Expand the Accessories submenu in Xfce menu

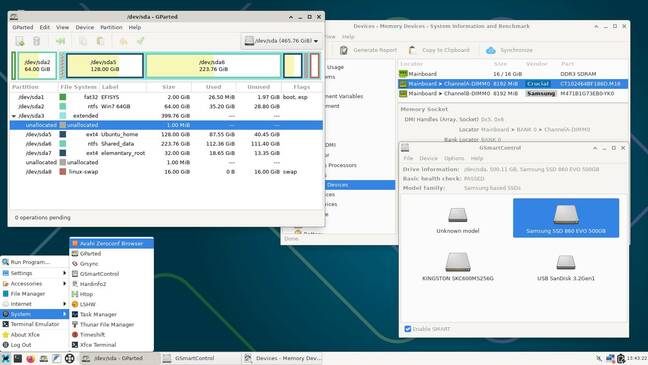(34, 284)
